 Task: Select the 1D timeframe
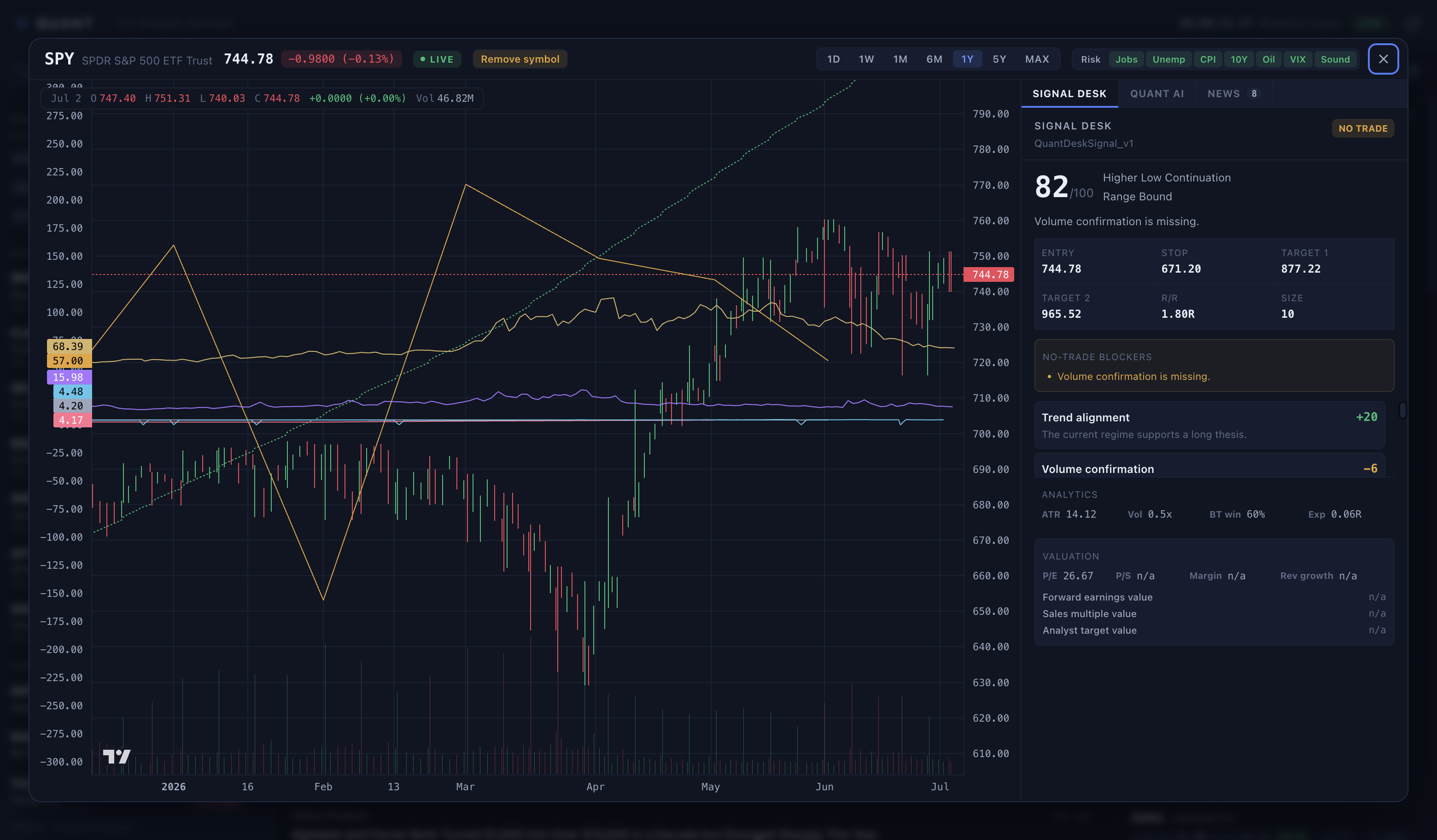pyautogui.click(x=833, y=59)
